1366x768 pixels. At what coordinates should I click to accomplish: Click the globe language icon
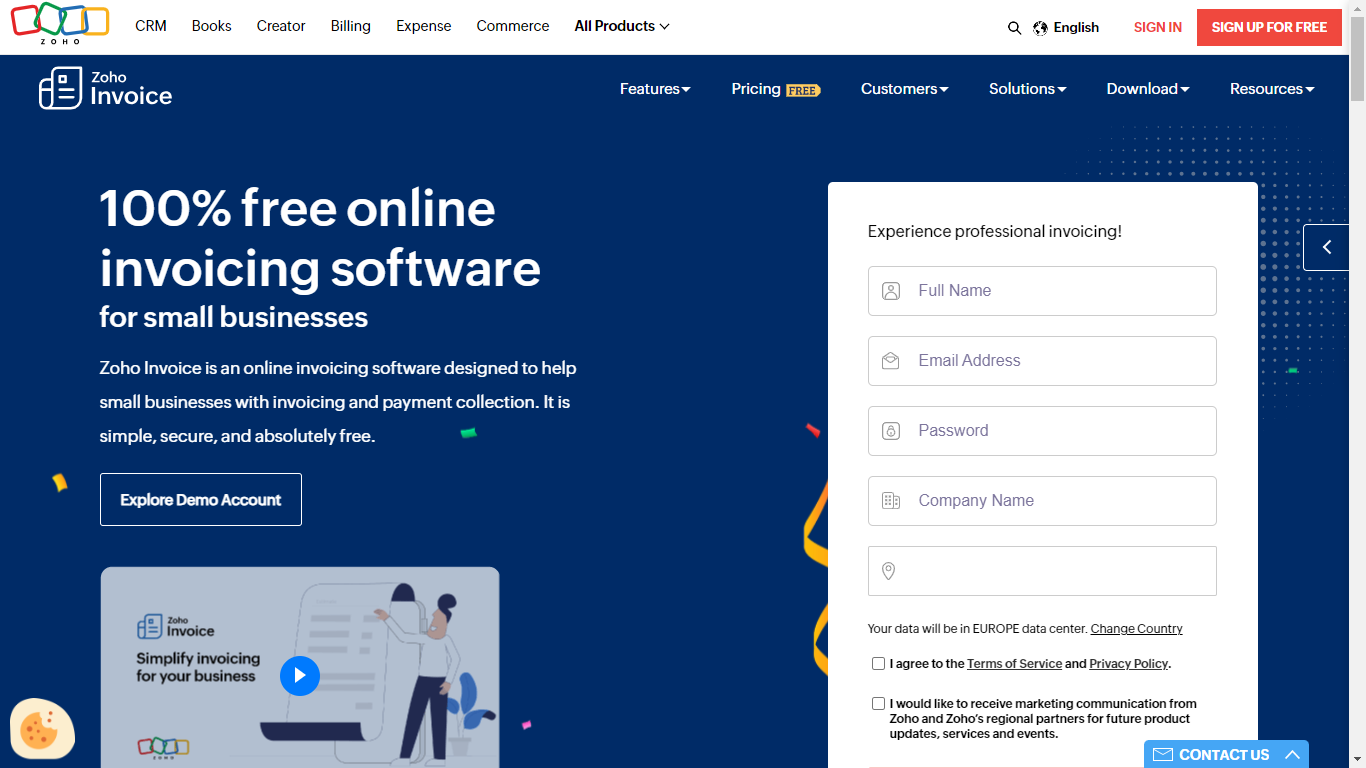(1040, 28)
